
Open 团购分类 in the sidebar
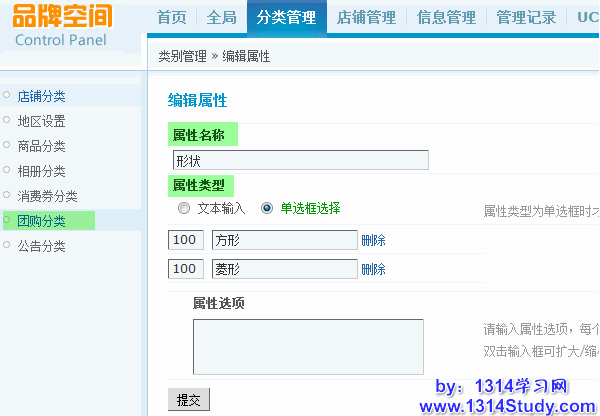tap(41, 221)
